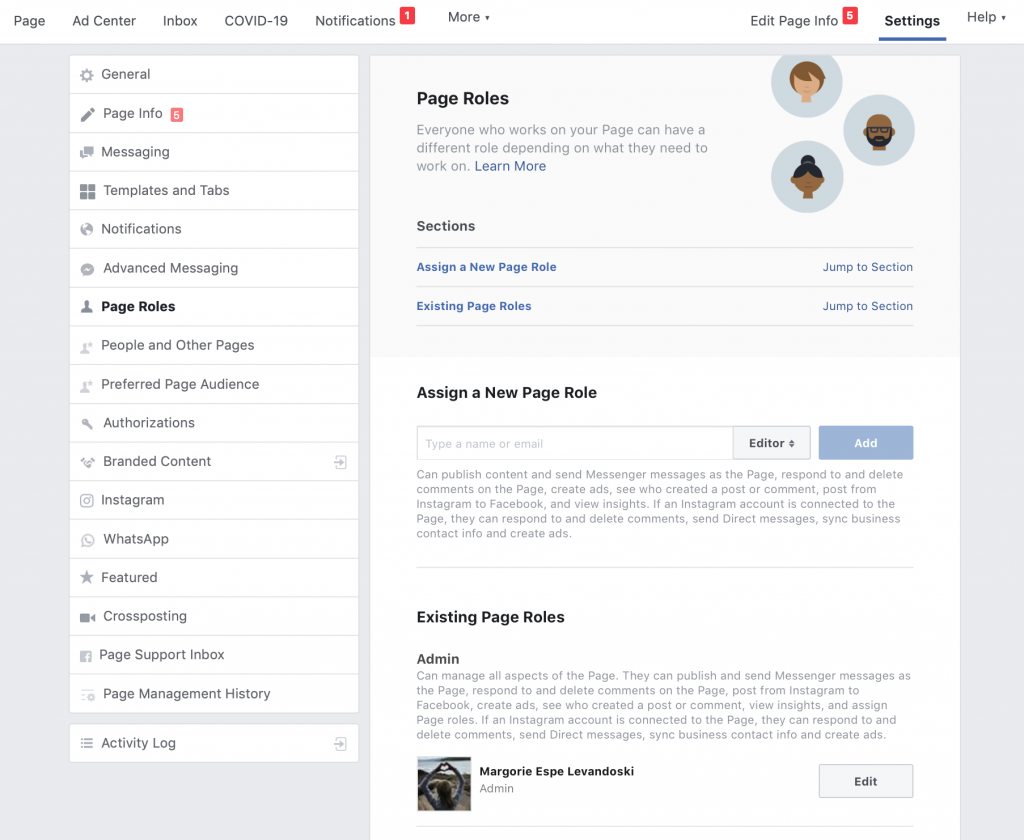Viewport: 1024px width, 840px height.
Task: Click the Activity Log exit arrow icon
Action: pyautogui.click(x=340, y=744)
